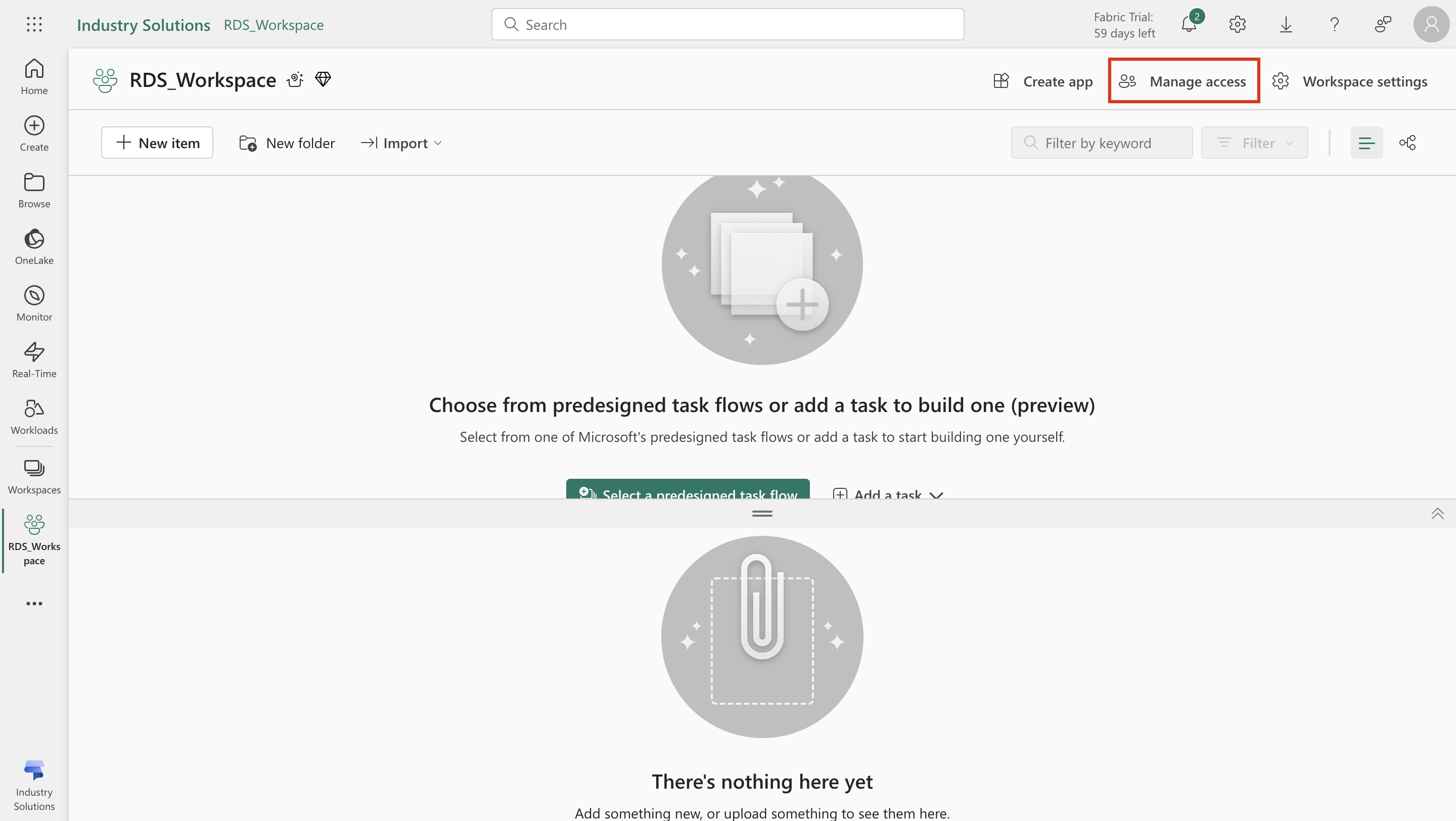Open feedback icon in top bar
Screen dimensions: 1456x821
(x=1383, y=24)
